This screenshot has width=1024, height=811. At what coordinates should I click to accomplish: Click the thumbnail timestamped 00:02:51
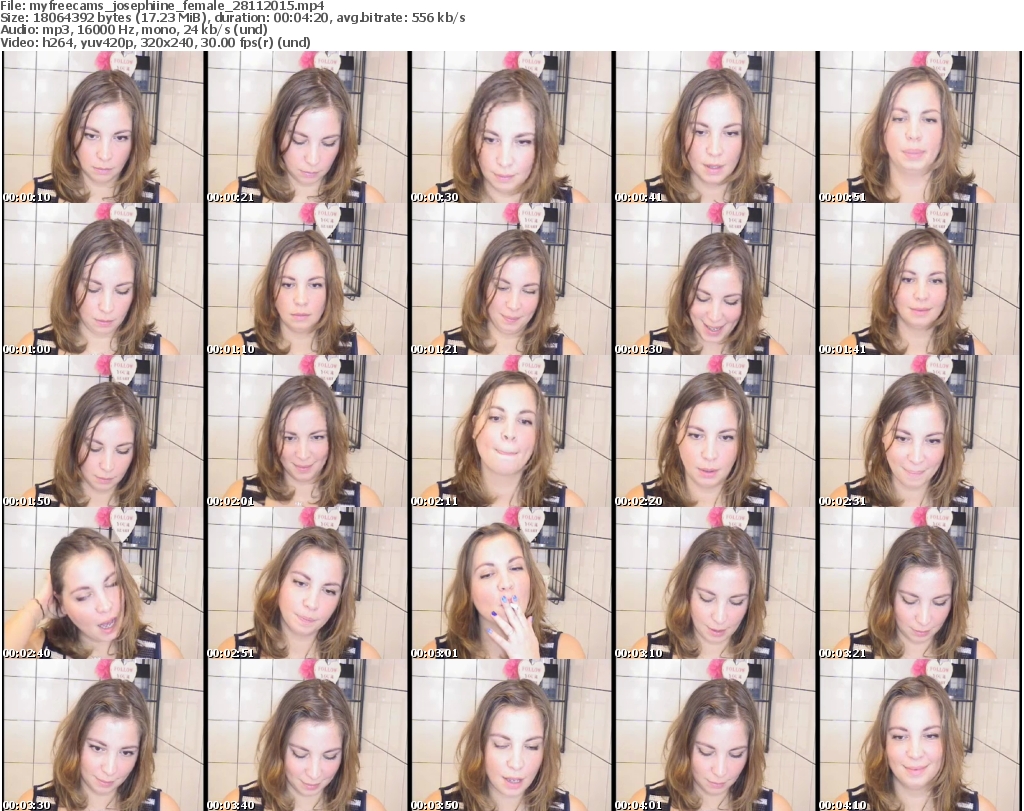[307, 583]
